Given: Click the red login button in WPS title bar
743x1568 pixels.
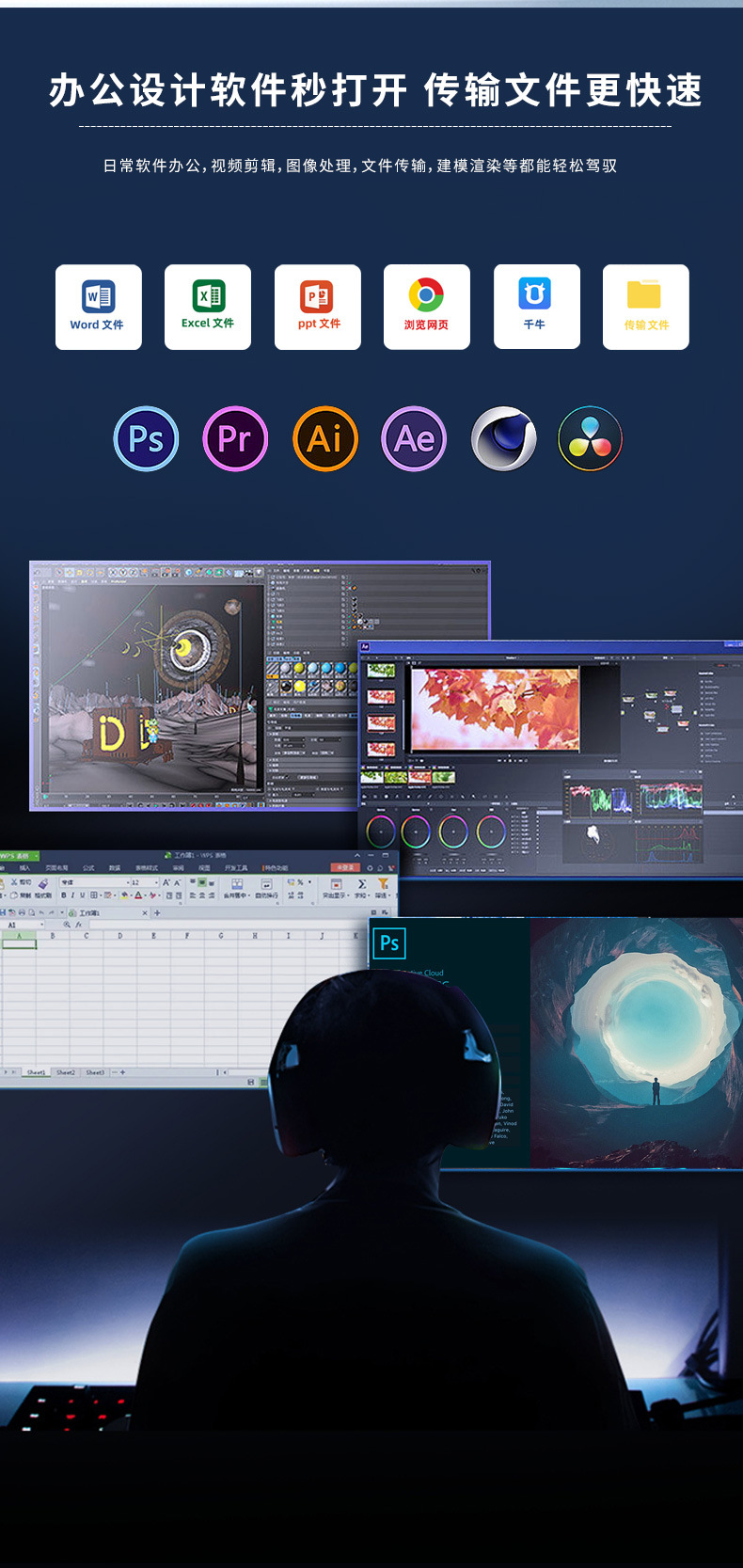Looking at the screenshot, I should tap(344, 867).
